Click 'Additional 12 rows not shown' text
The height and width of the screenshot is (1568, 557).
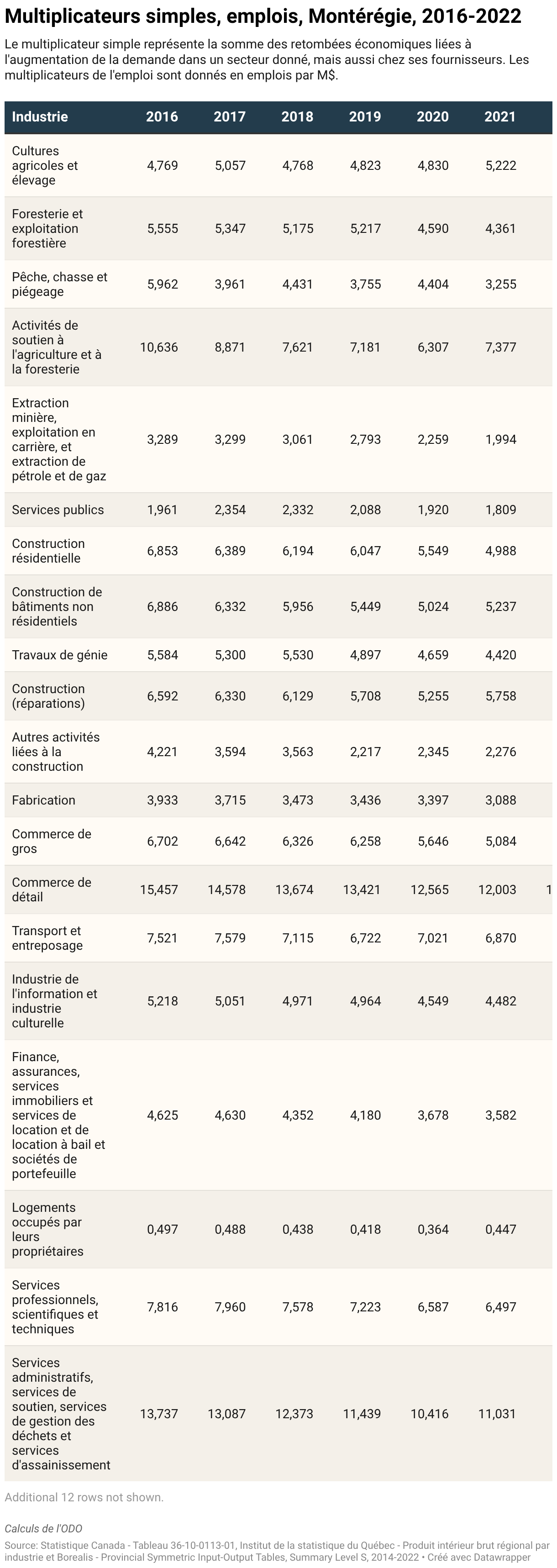click(84, 1497)
